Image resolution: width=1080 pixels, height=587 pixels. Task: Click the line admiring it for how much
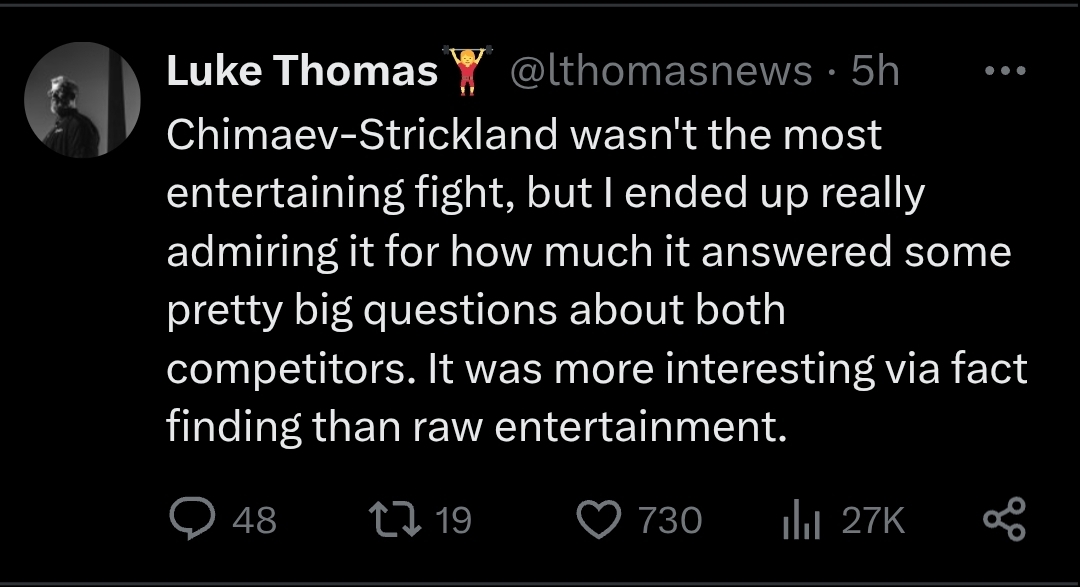589,251
